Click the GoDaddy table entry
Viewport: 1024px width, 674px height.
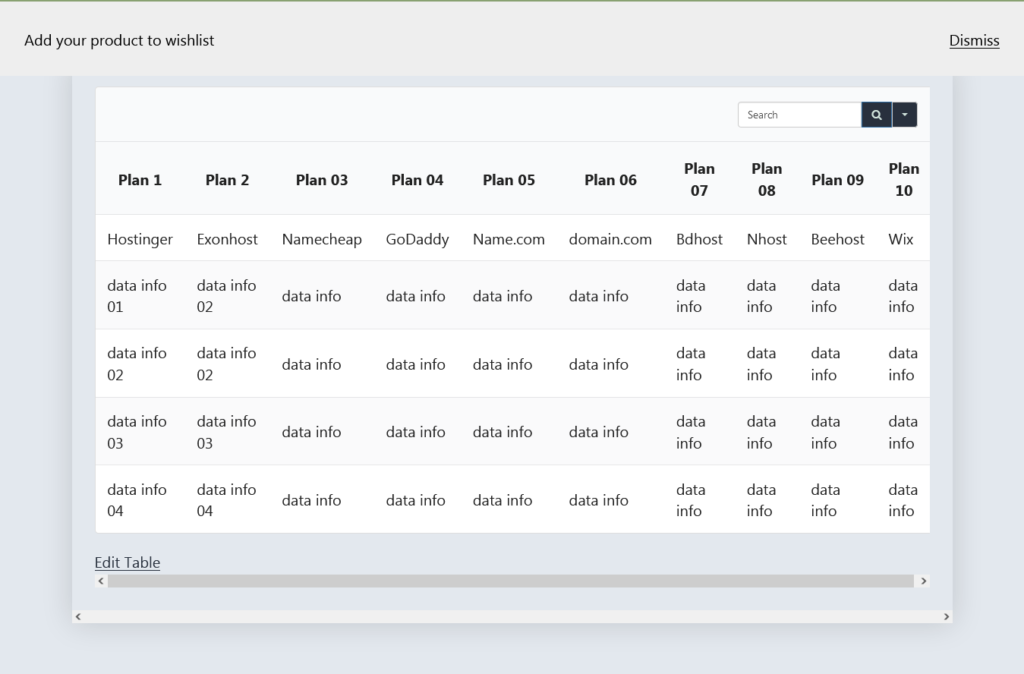pos(417,239)
